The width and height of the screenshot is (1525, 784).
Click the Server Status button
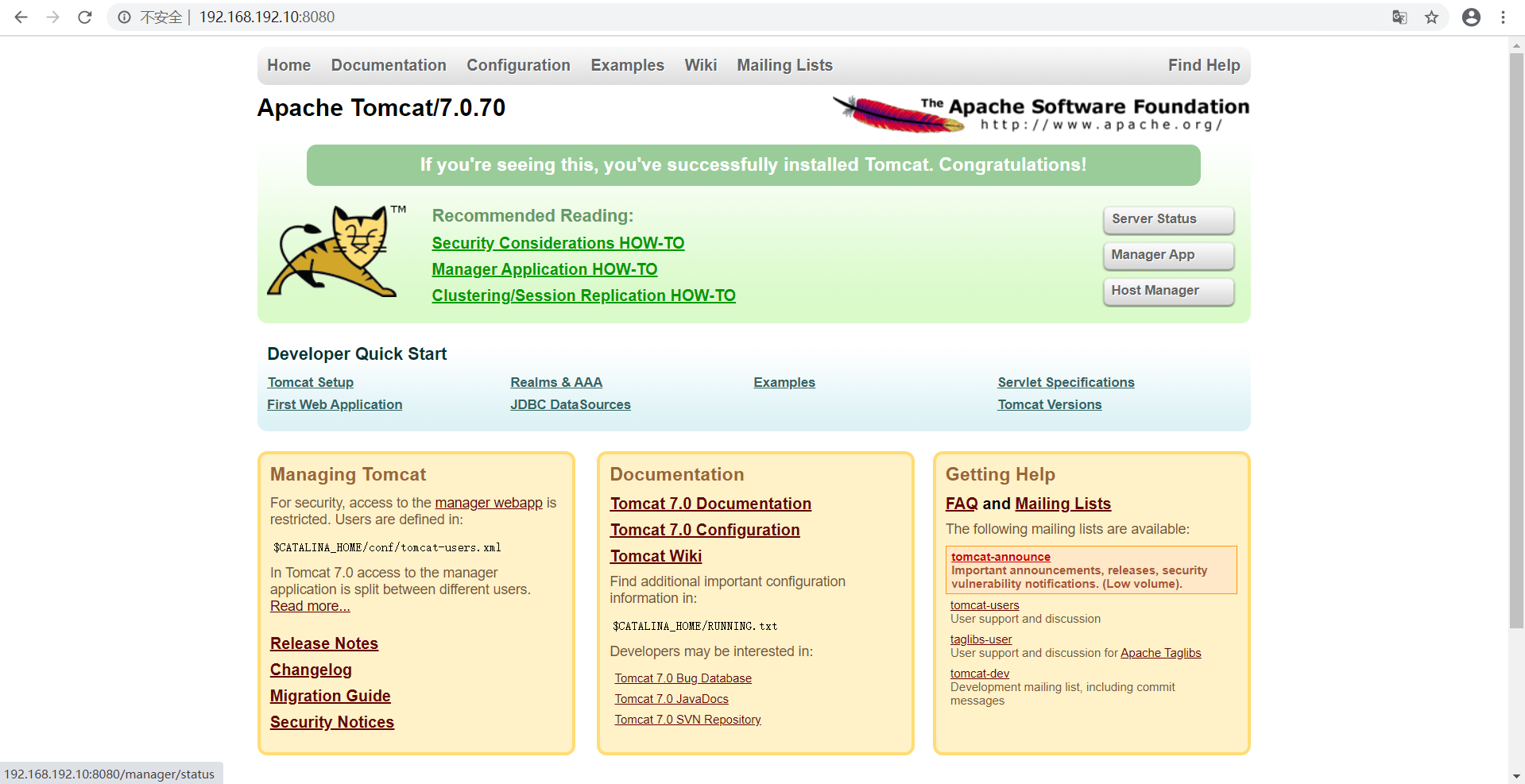[x=1168, y=219]
